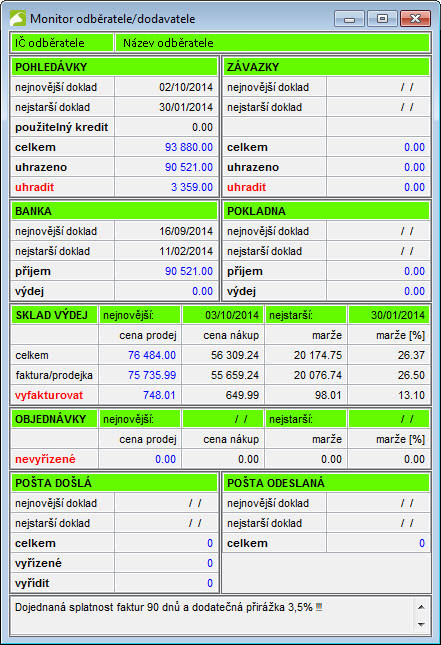Select the POHLEDÁVKY section header
Viewport: 441px width, 645px height.
point(114,67)
